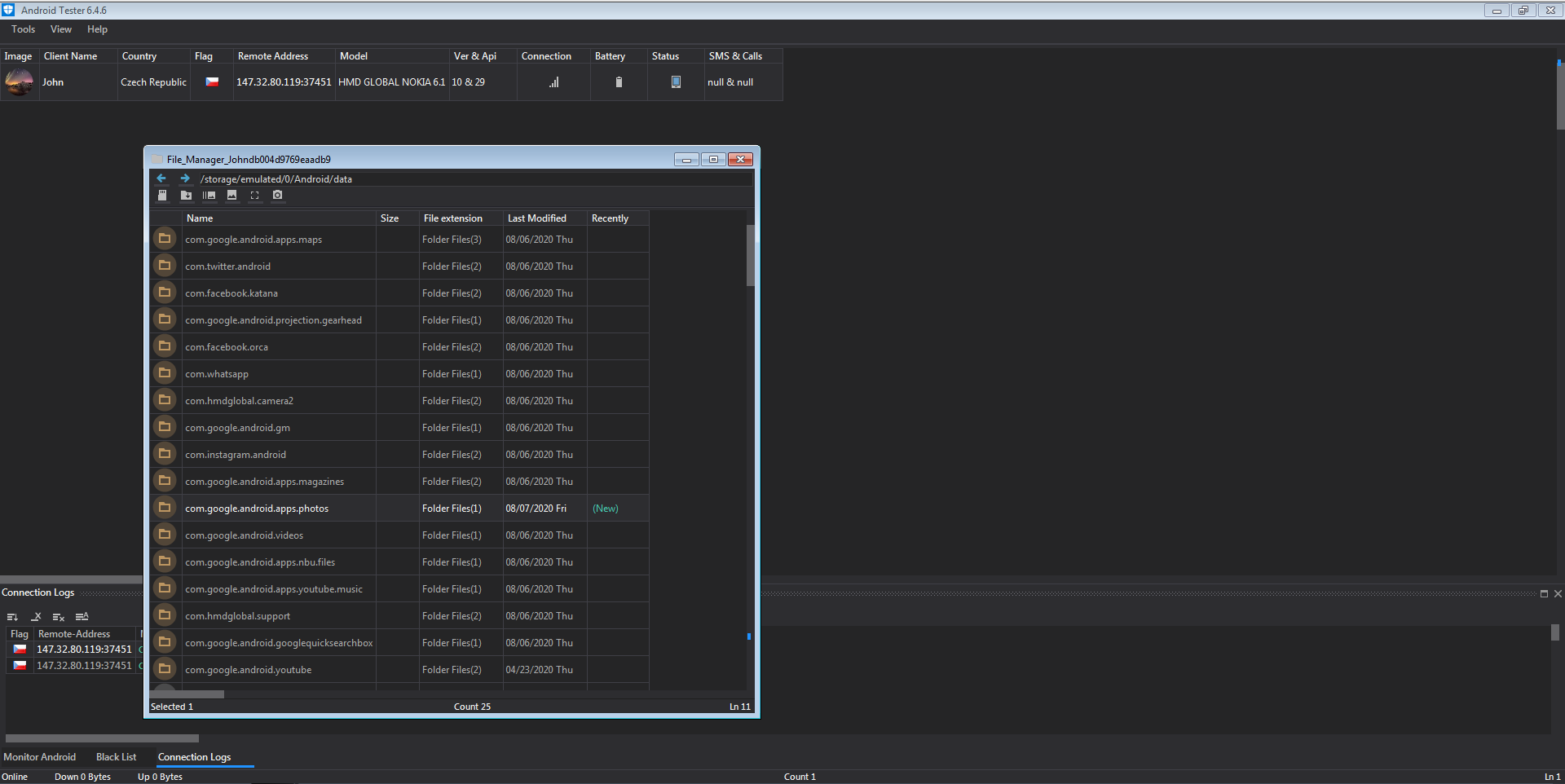Click the sort-down icon in Connection Logs

12,617
